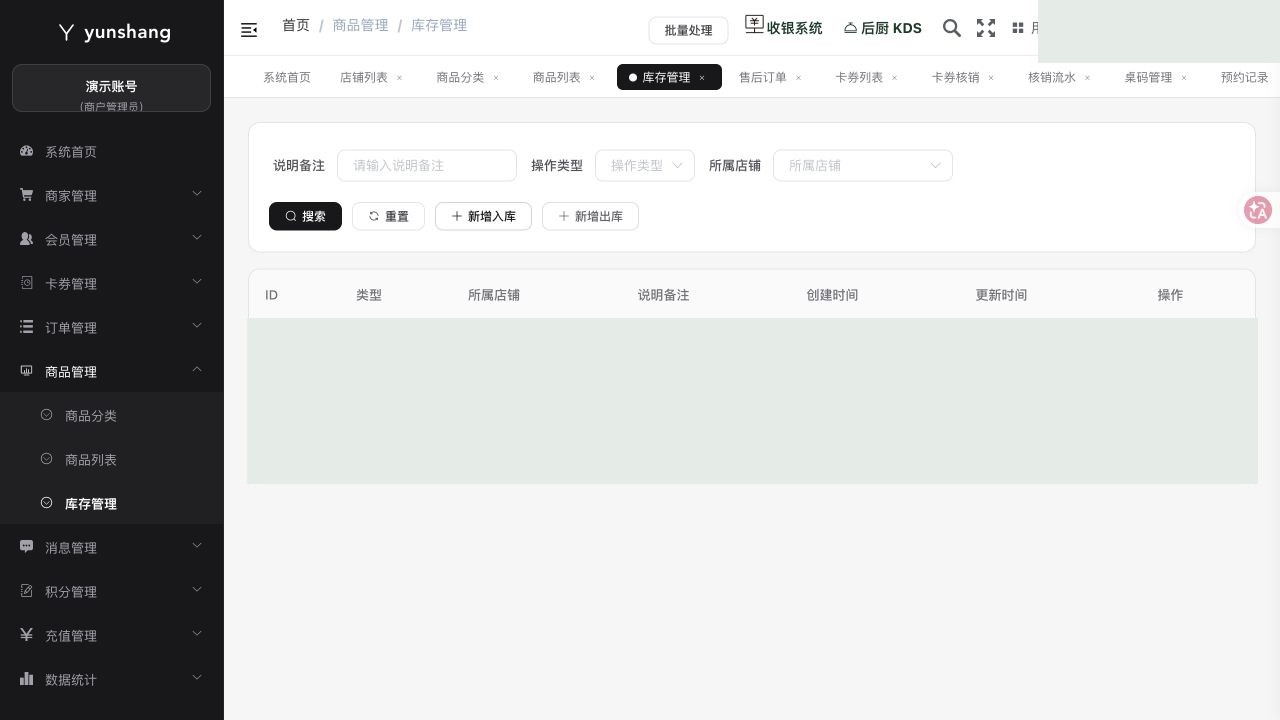Image resolution: width=1280 pixels, height=720 pixels.
Task: Expand 会员管理 sidebar menu
Action: click(x=112, y=240)
